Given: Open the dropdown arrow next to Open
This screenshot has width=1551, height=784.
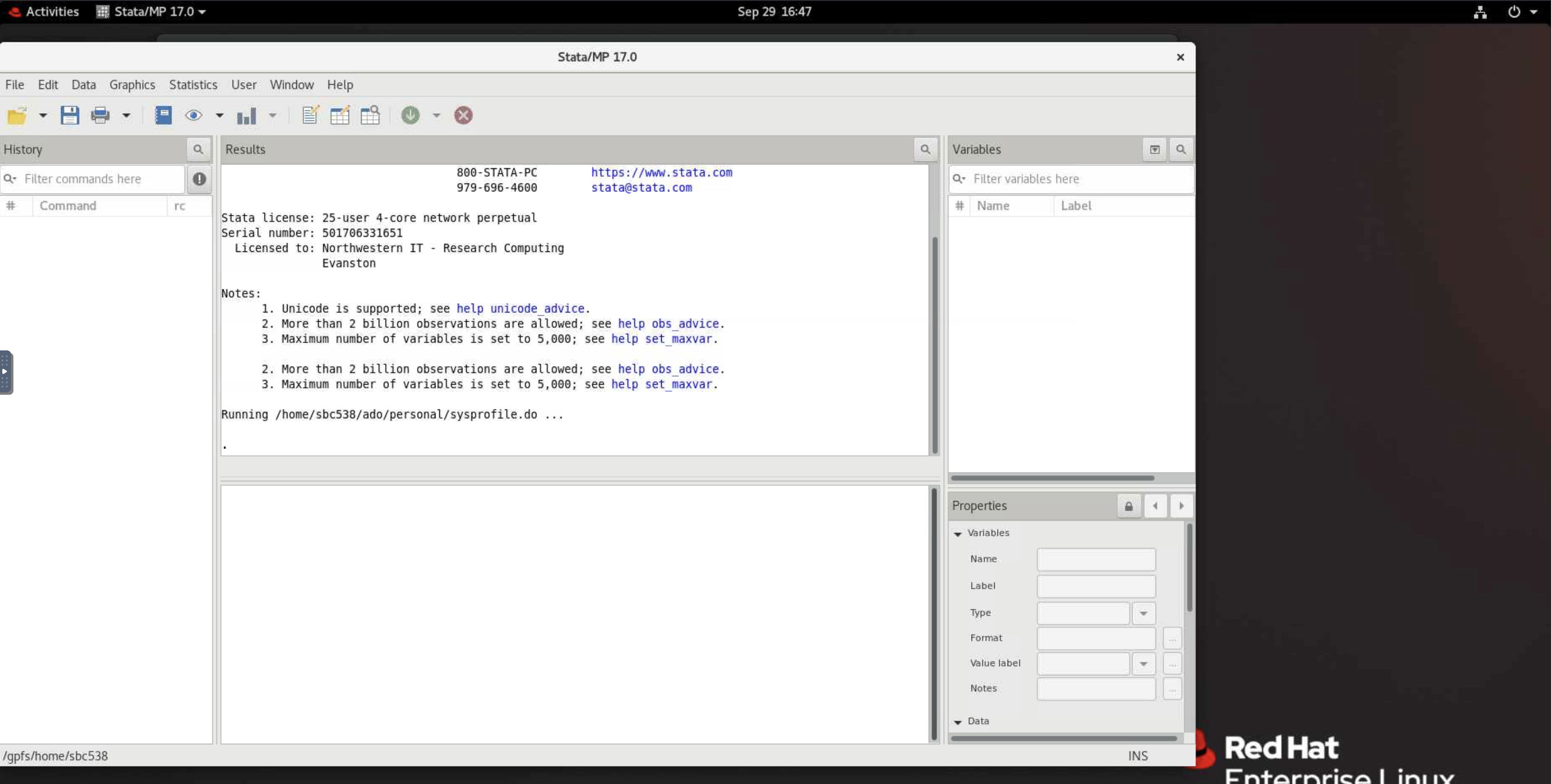Looking at the screenshot, I should tap(43, 115).
